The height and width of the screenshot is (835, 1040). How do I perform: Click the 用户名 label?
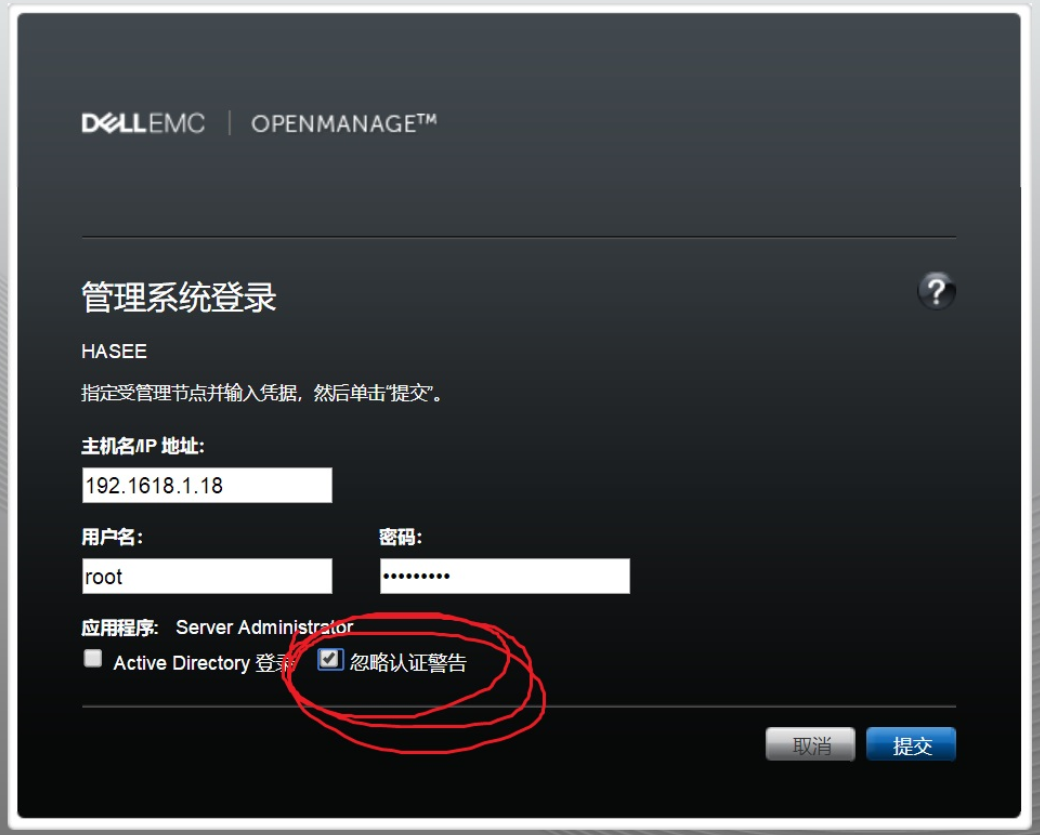pos(112,537)
